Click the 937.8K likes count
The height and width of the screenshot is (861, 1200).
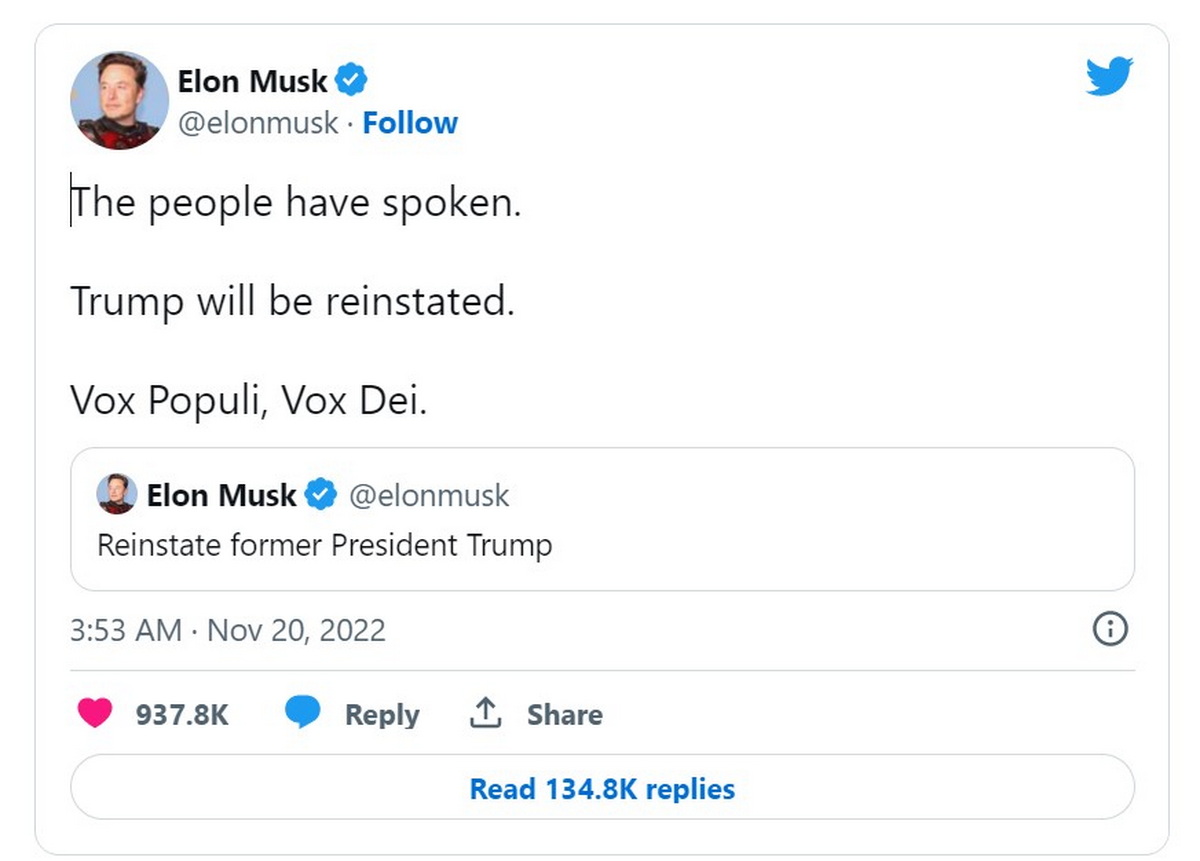point(182,714)
